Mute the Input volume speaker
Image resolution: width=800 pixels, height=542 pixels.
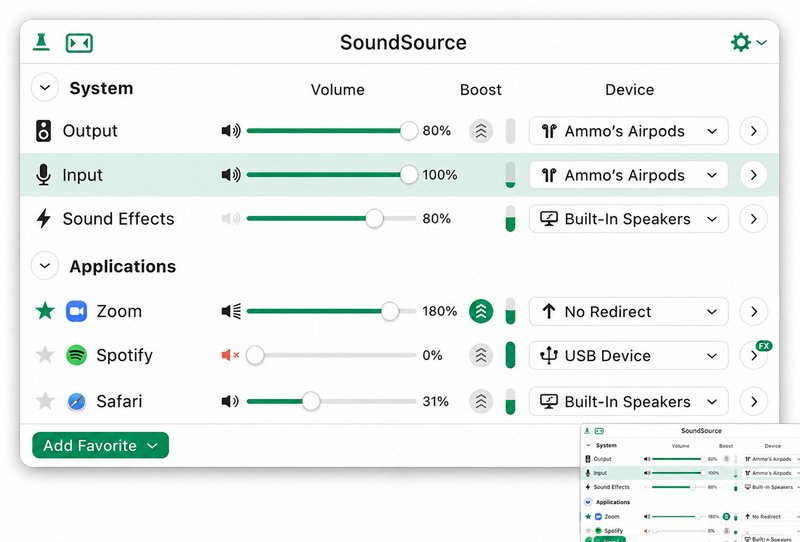coord(231,175)
